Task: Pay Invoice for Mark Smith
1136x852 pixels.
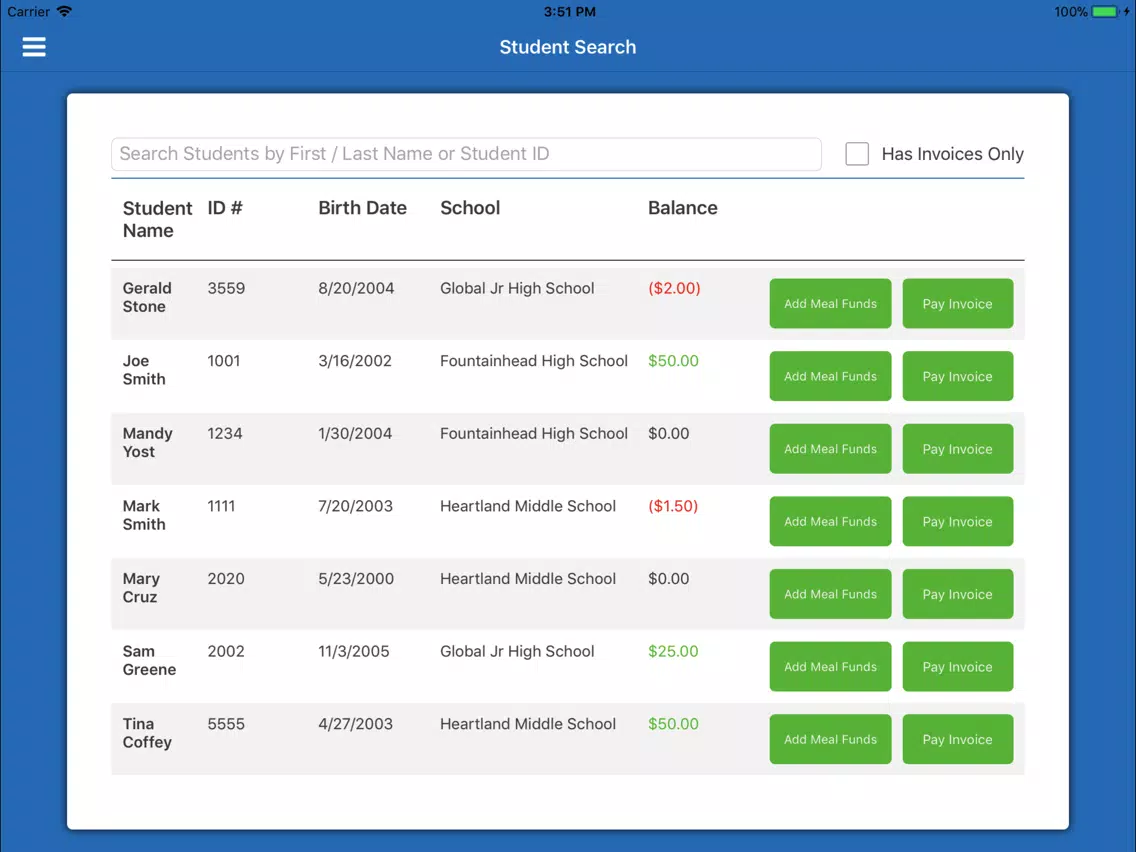Action: [x=957, y=521]
